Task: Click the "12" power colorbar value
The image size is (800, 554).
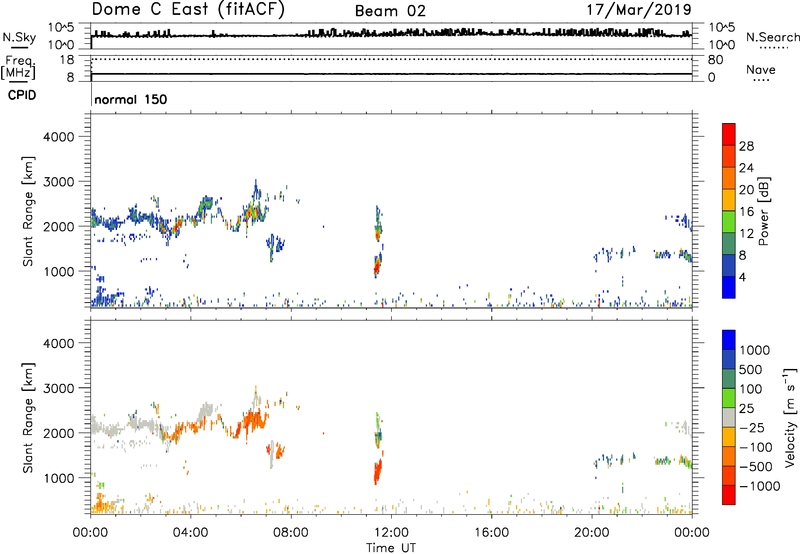Action: (x=746, y=234)
